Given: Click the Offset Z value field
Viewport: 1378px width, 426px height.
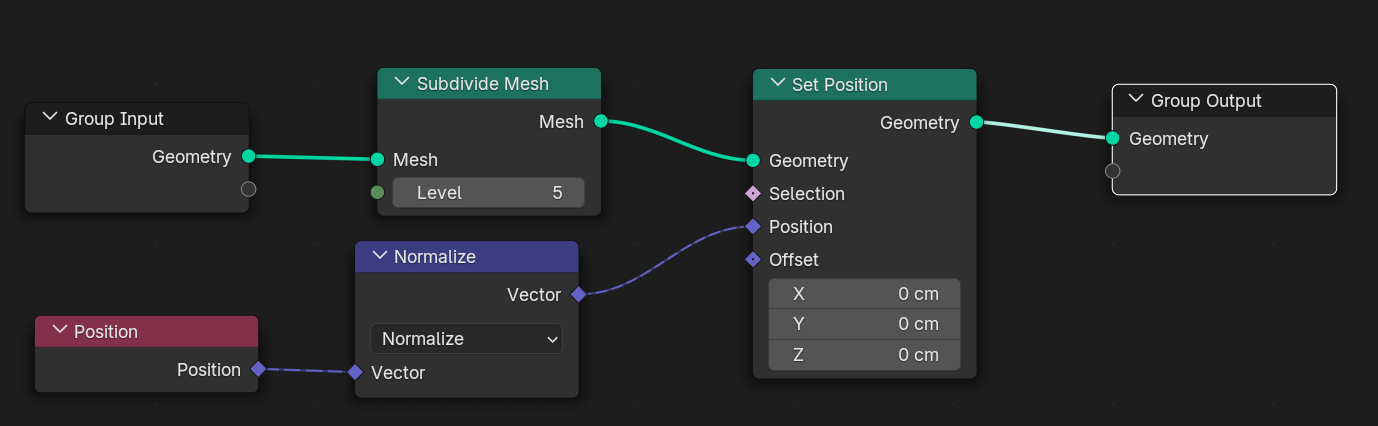Looking at the screenshot, I should click(x=864, y=355).
